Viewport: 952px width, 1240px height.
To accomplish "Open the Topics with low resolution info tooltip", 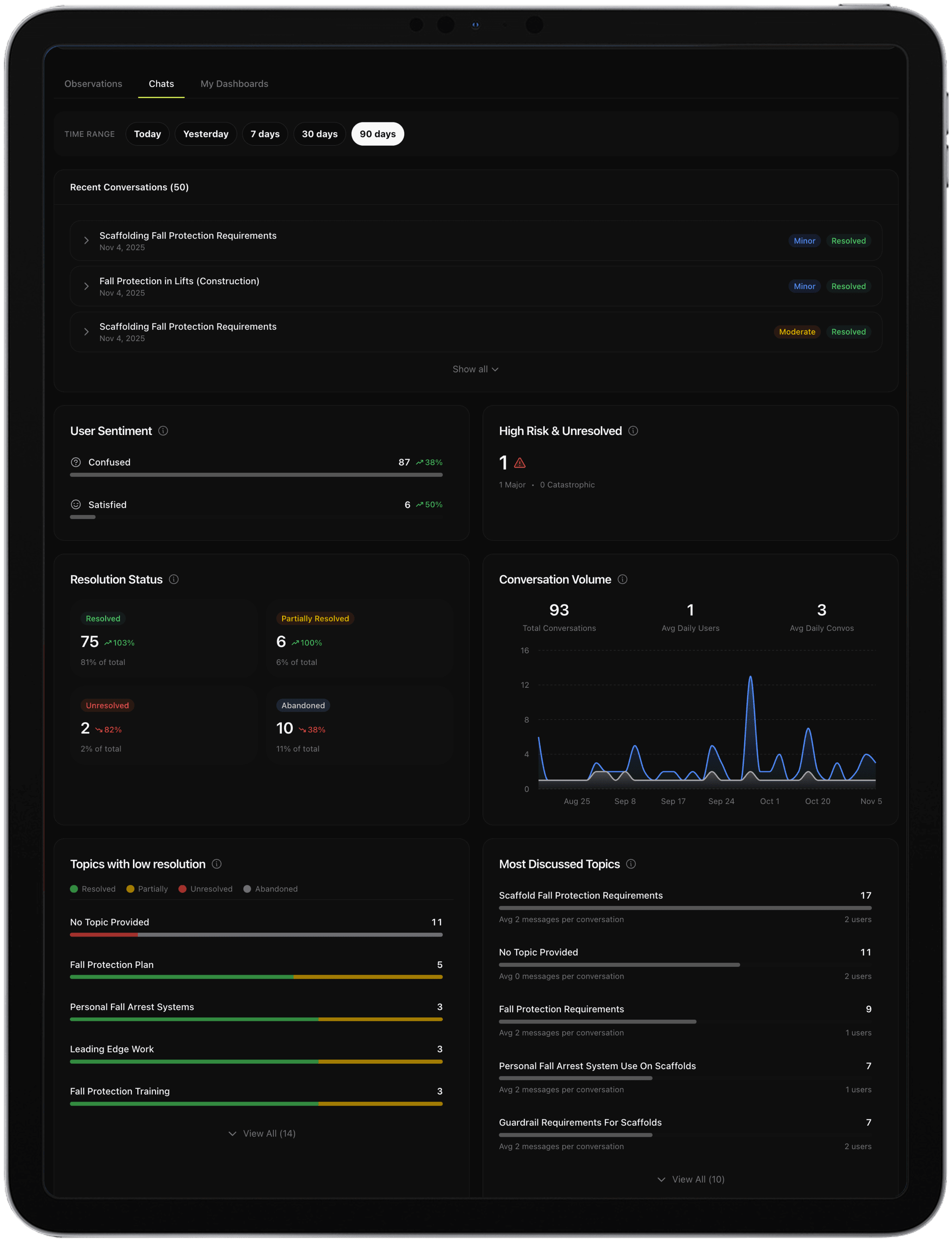I will coord(217,864).
